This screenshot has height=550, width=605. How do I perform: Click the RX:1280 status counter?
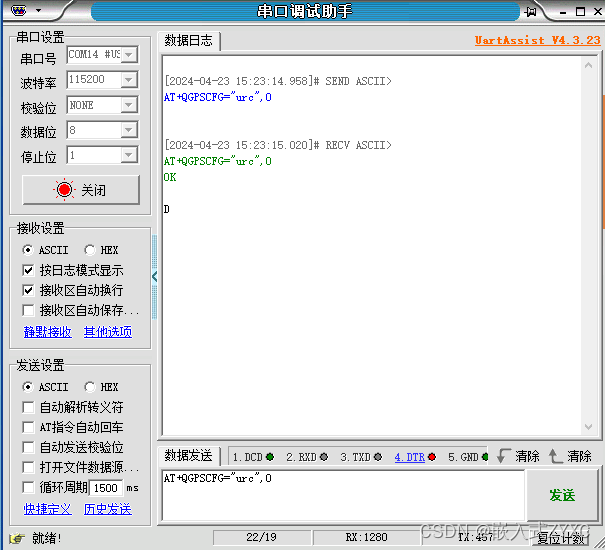tap(366, 537)
